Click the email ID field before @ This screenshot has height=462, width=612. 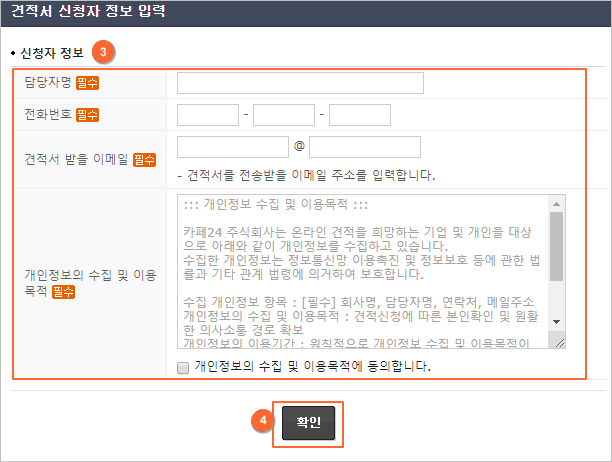coord(233,147)
